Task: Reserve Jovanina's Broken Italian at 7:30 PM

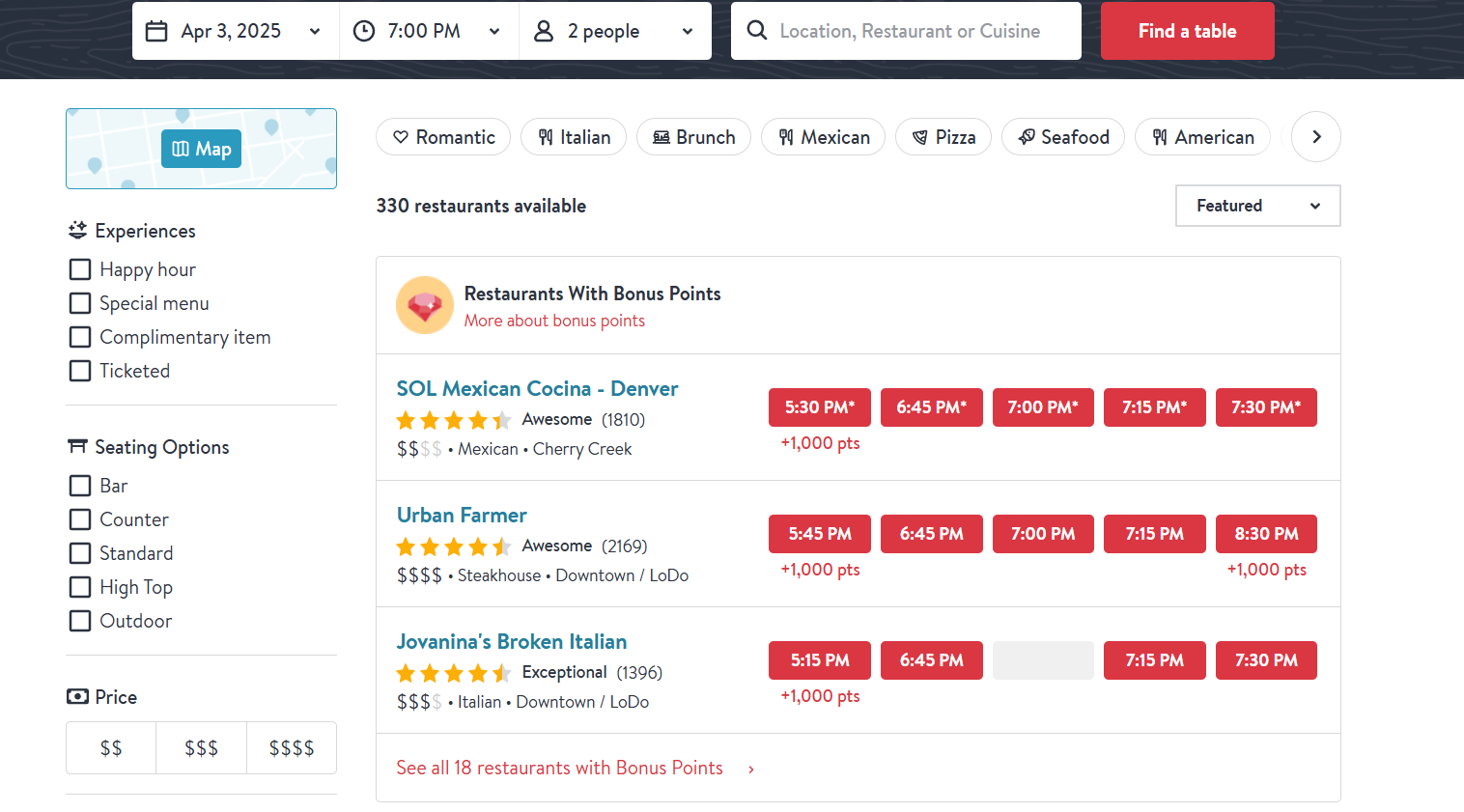Action: pos(1266,660)
